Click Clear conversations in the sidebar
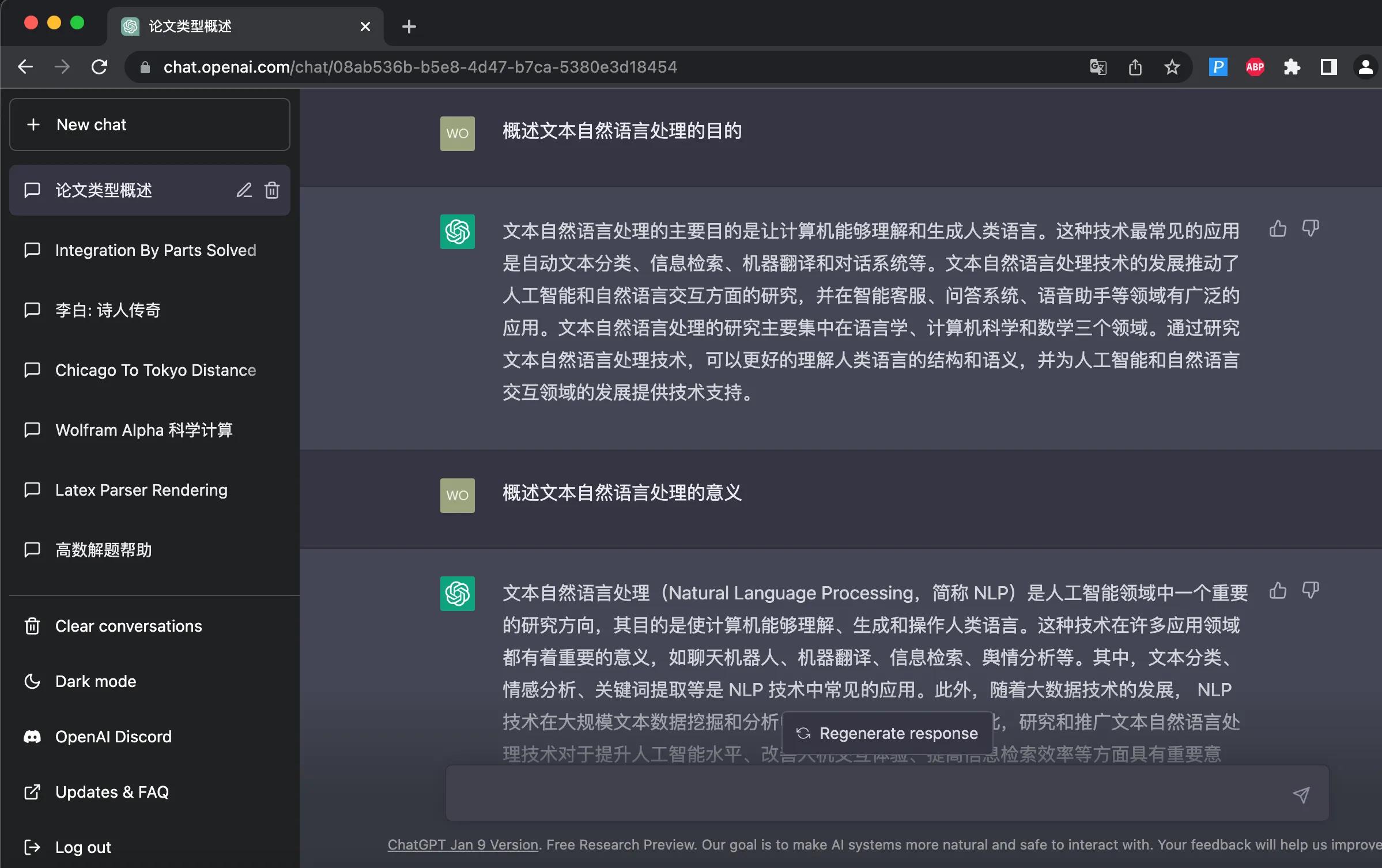1382x868 pixels. (128, 626)
